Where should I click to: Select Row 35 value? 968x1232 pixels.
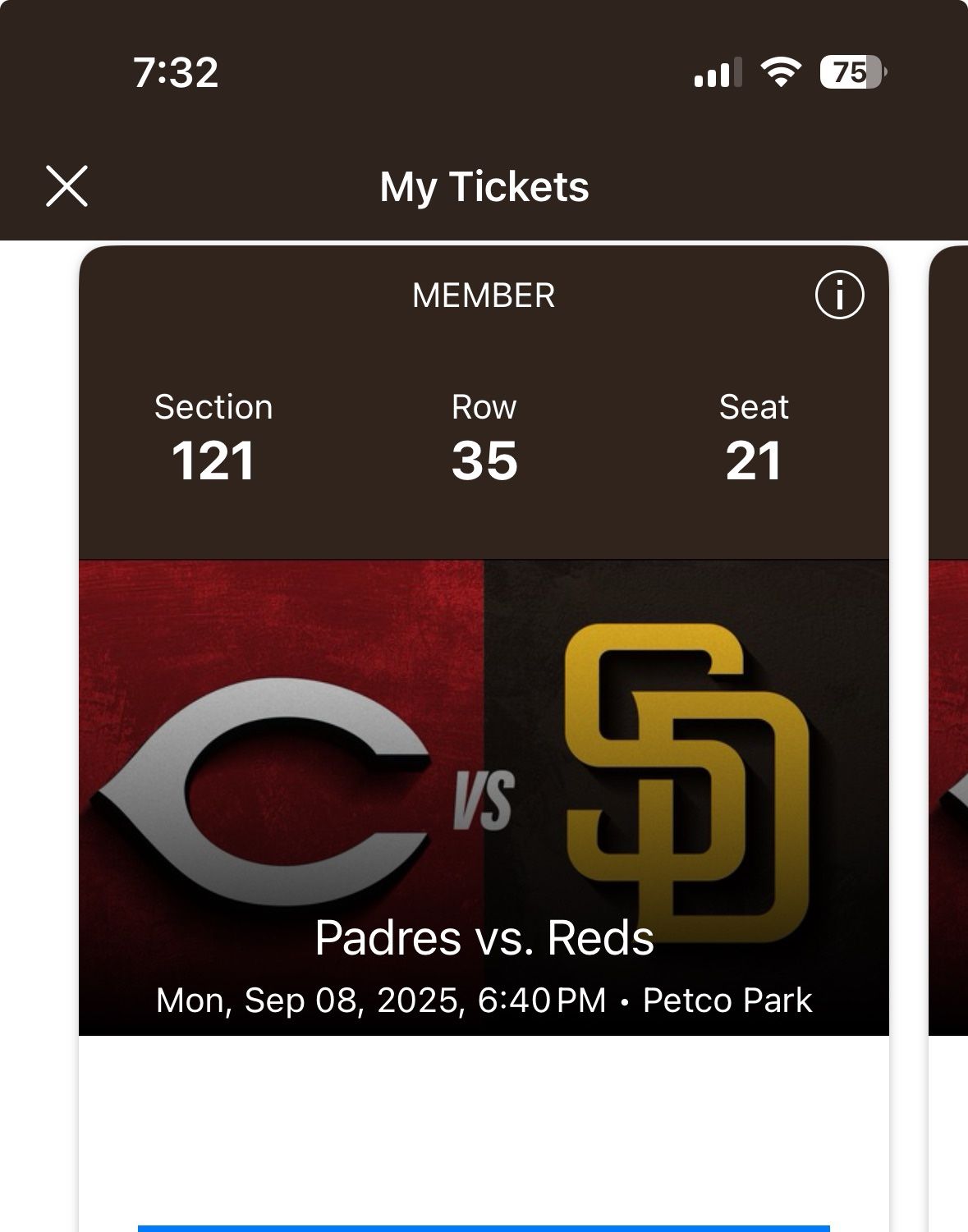[484, 460]
